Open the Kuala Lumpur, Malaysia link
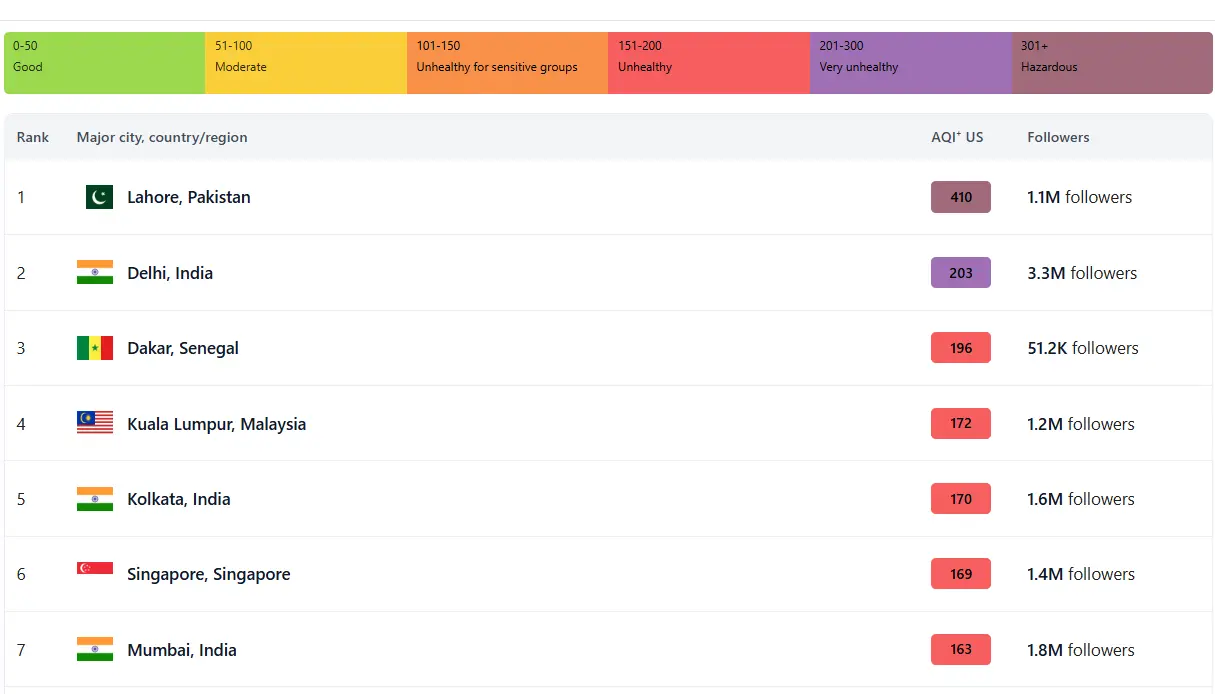The image size is (1215, 694). 217,424
